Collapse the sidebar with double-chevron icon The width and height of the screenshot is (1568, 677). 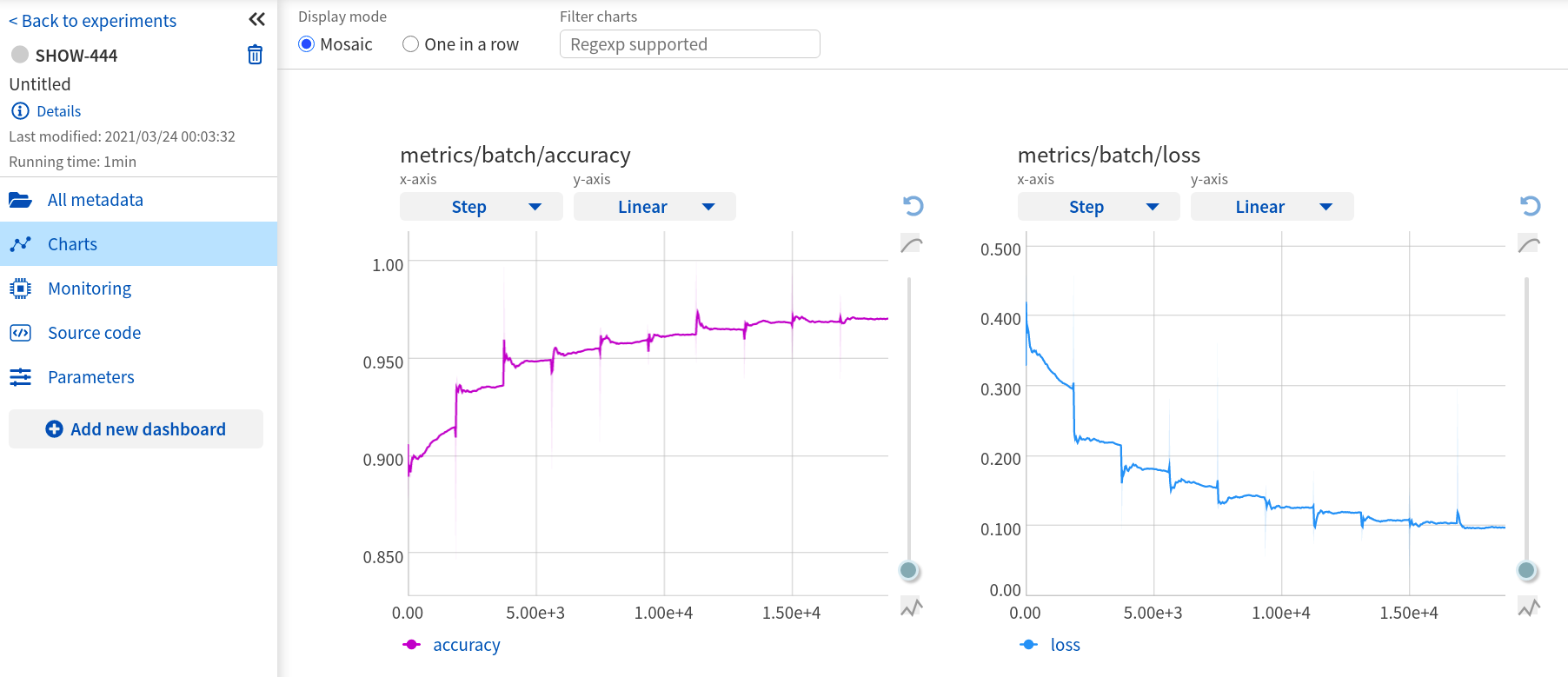tap(256, 19)
